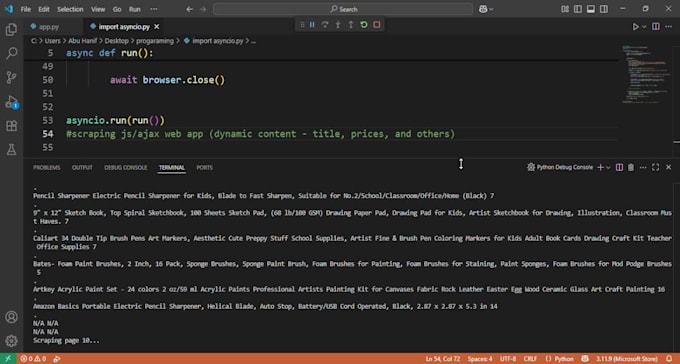Viewport: 680px width, 364px height.
Task: Show more menus via ellipsis
Action: (154, 9)
